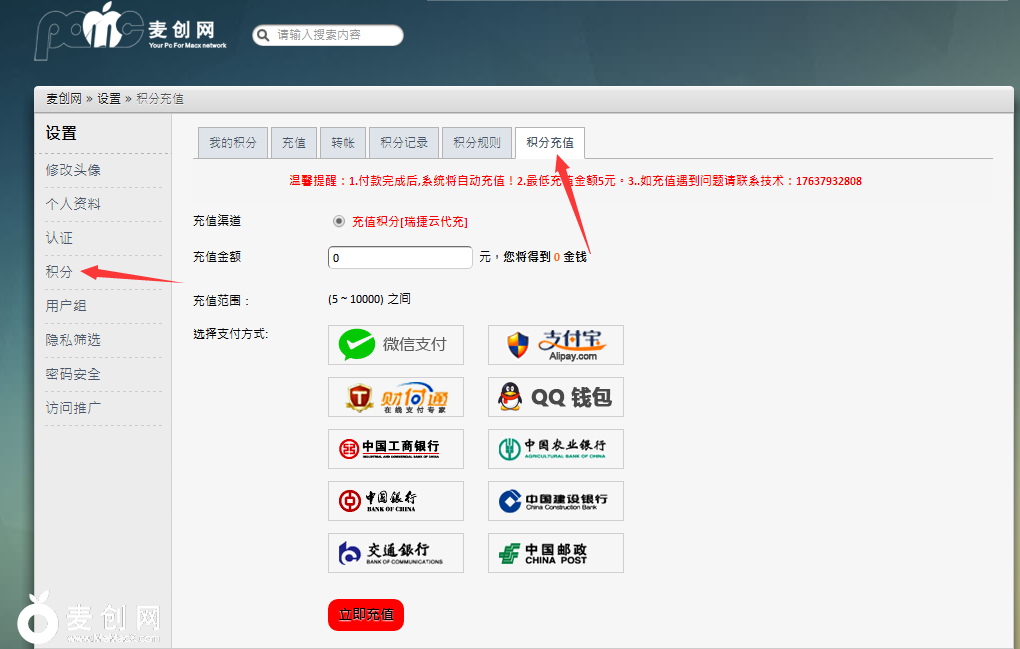
Task: Pick QQ Wallet payment method
Action: coord(555,397)
